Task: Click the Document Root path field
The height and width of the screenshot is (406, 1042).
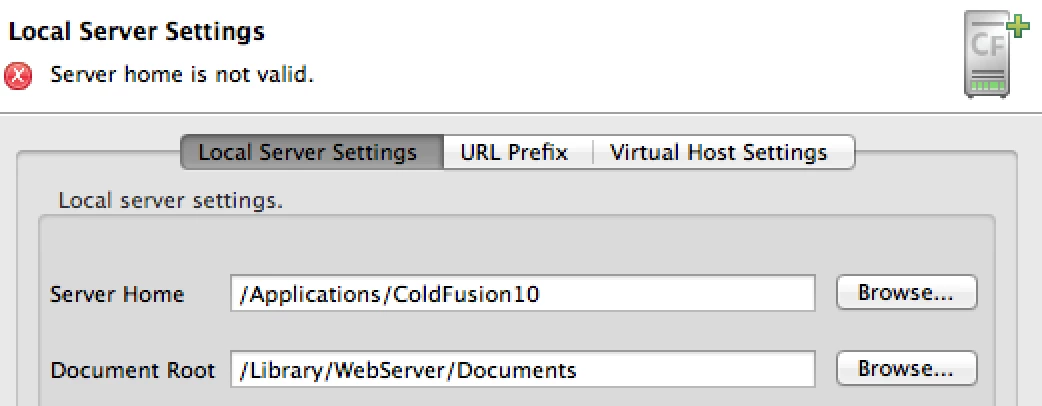Action: pyautogui.click(x=523, y=369)
